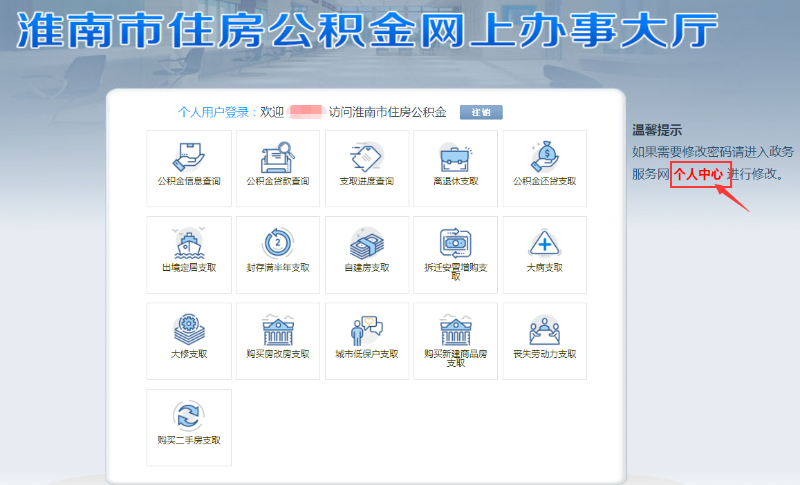
Task: Select 丧失劳动力支取 meeting icon
Action: click(544, 330)
